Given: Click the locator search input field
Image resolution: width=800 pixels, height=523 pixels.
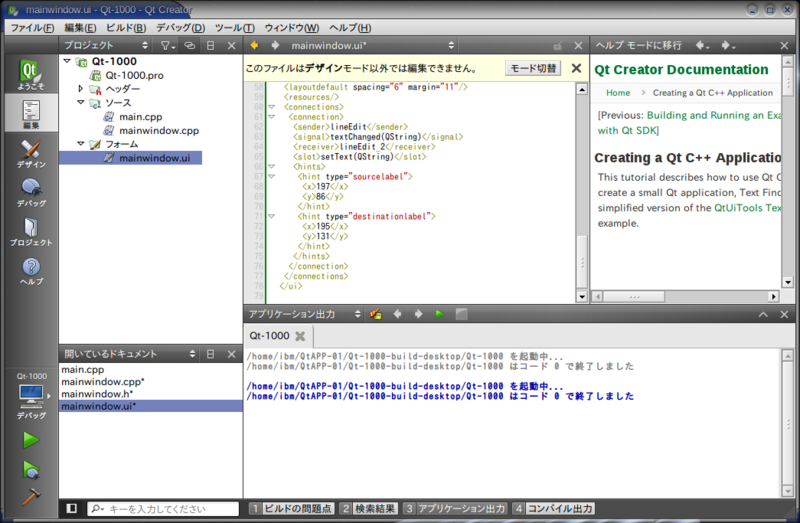Looking at the screenshot, I should pos(163,508).
